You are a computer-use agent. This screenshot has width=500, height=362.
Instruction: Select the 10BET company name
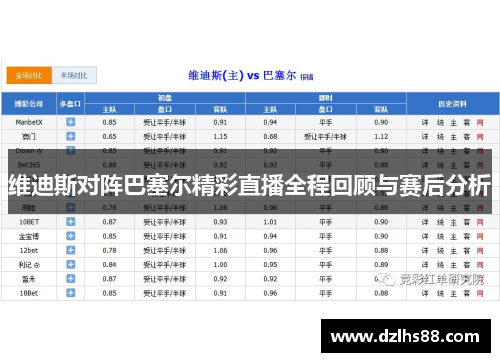pos(29,222)
